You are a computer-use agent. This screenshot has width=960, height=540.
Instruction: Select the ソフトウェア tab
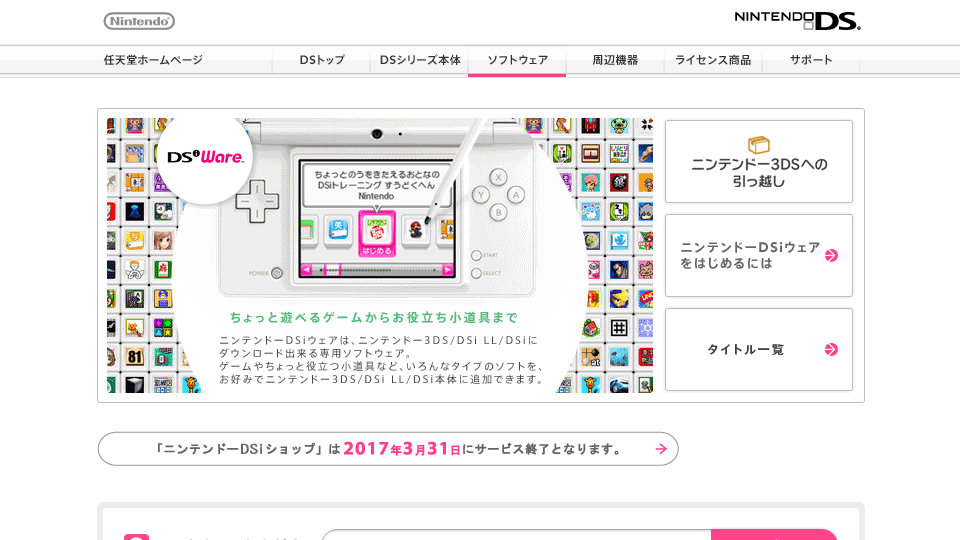click(x=517, y=60)
